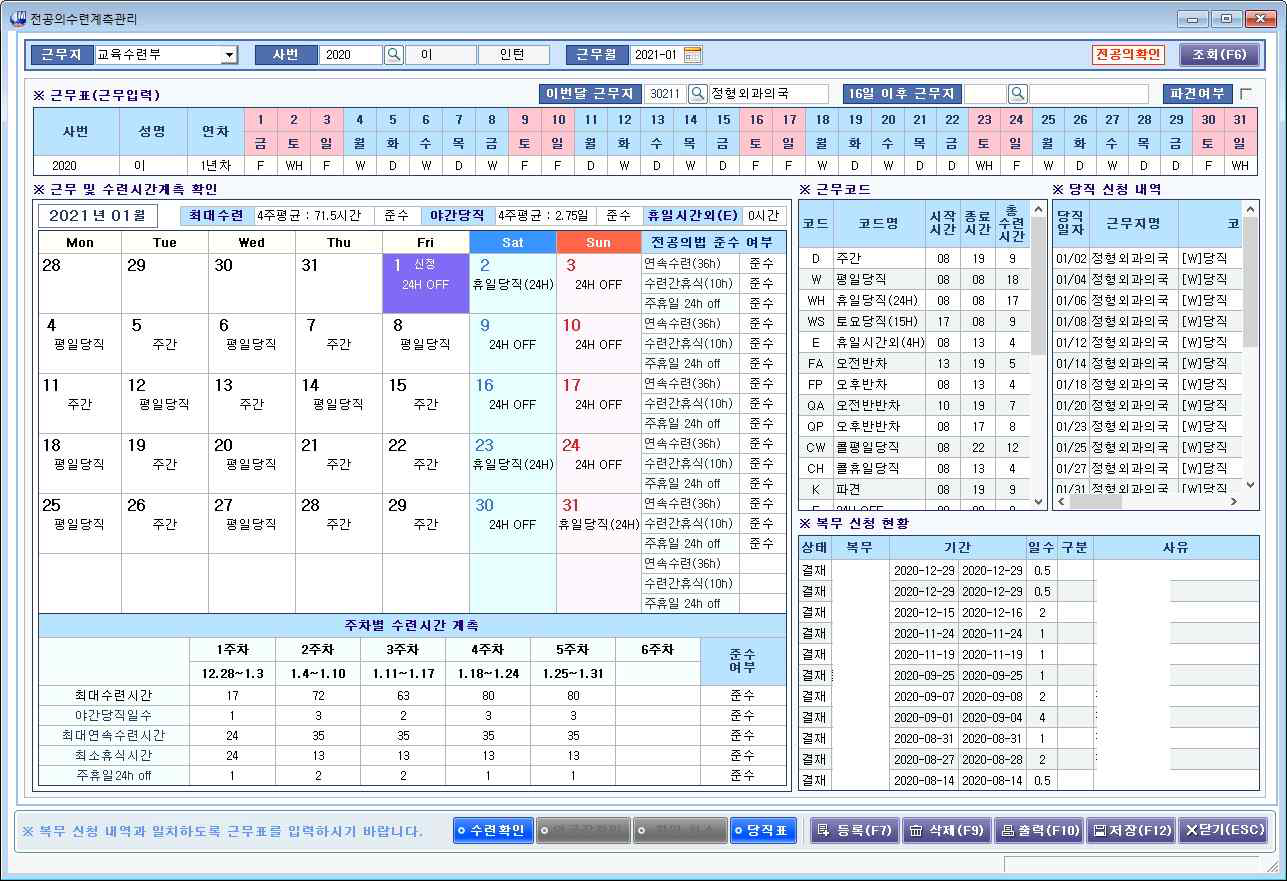Select calendar day 17 24H OFF

coord(598,403)
